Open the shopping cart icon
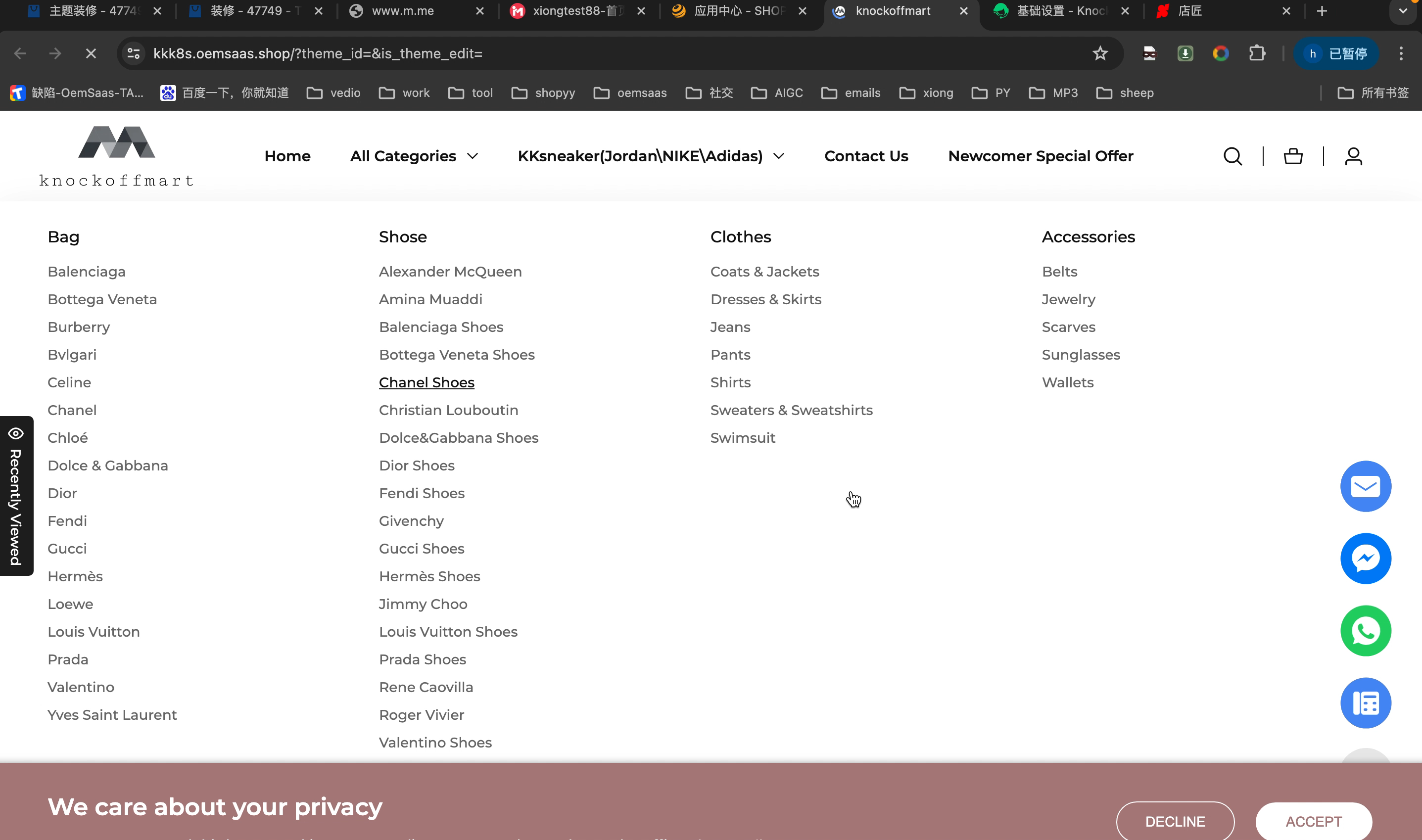Viewport: 1422px width, 840px height. tap(1293, 156)
